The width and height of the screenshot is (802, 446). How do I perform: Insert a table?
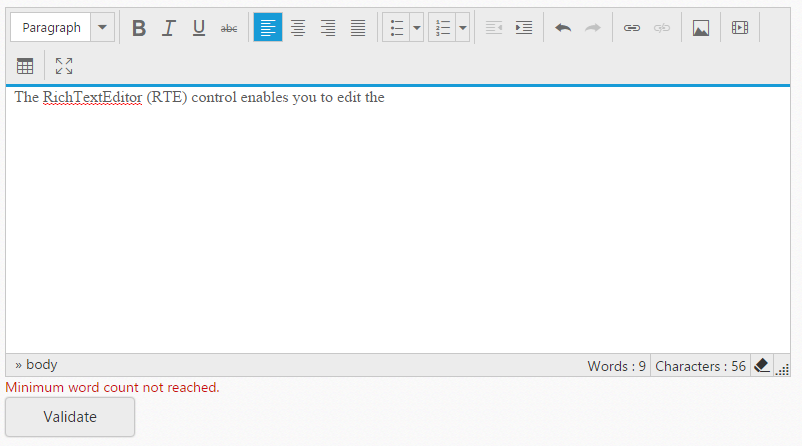(25, 66)
